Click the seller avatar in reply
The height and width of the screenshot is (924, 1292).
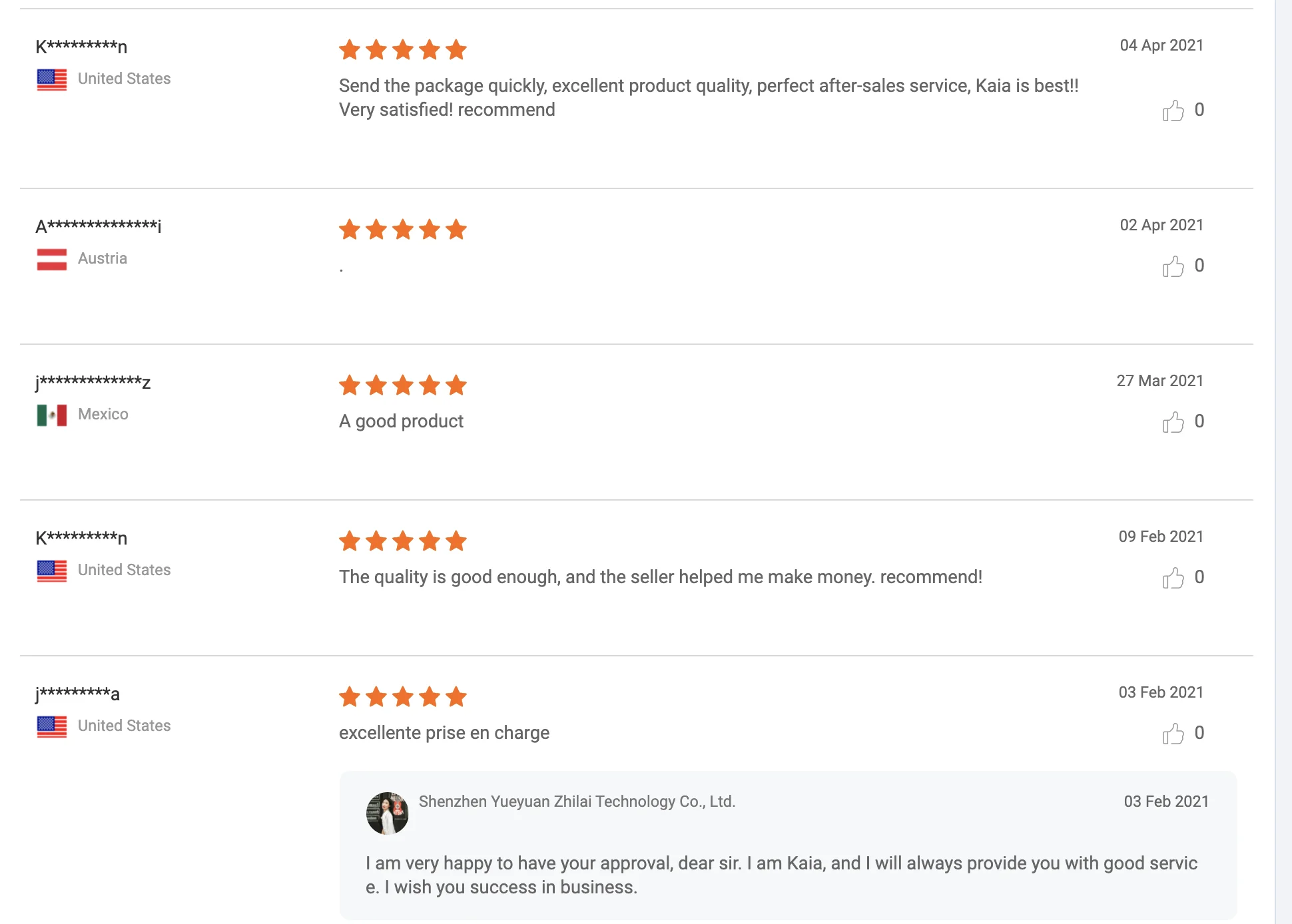pos(387,813)
